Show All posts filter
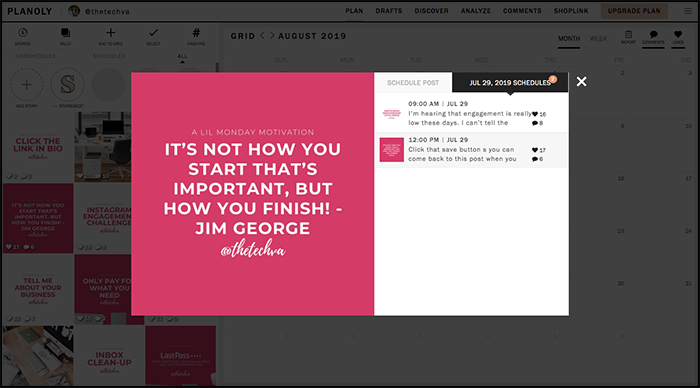The width and height of the screenshot is (700, 388). 182,56
